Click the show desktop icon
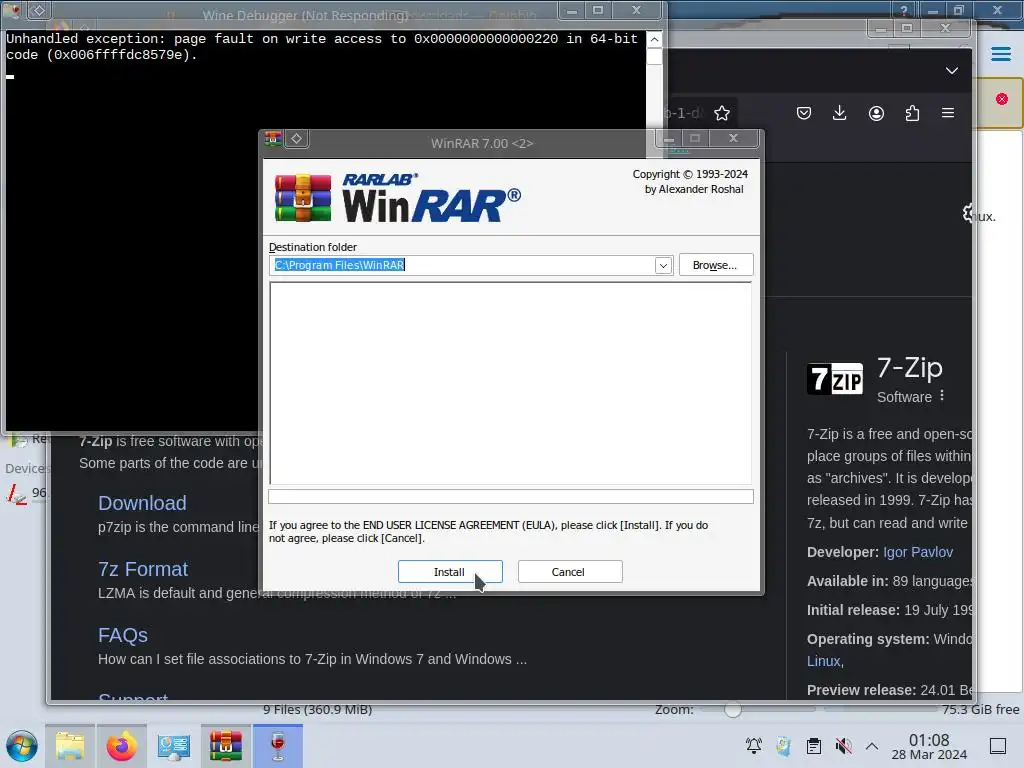The image size is (1024, 768). point(998,746)
